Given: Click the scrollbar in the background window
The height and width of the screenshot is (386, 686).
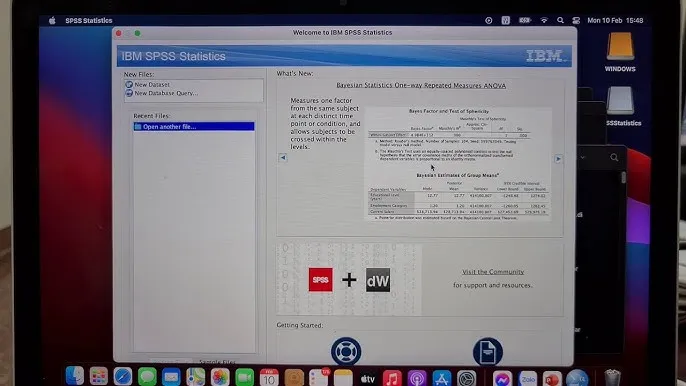Looking at the screenshot, I should 623,177.
